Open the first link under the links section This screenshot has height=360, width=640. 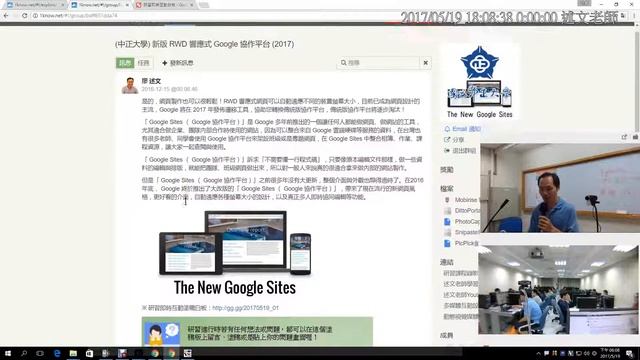pyautogui.click(x=460, y=273)
